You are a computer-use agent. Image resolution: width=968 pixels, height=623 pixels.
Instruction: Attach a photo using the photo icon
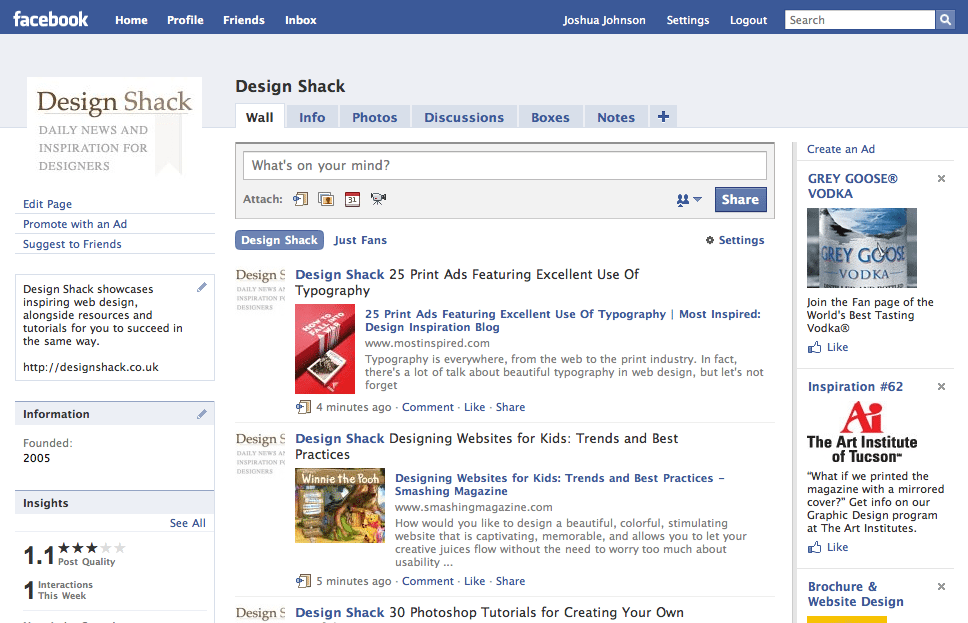326,199
